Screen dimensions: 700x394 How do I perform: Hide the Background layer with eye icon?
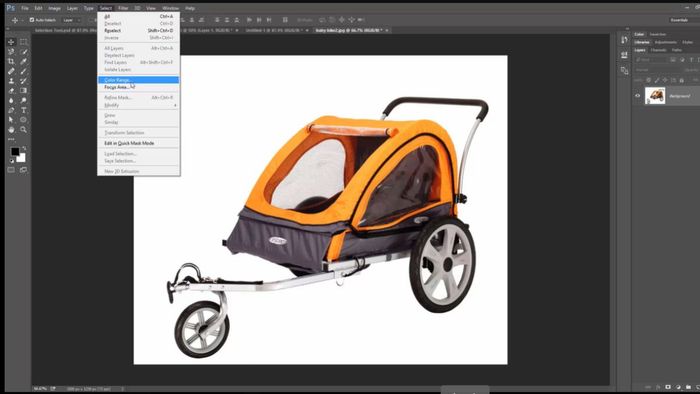tap(638, 95)
